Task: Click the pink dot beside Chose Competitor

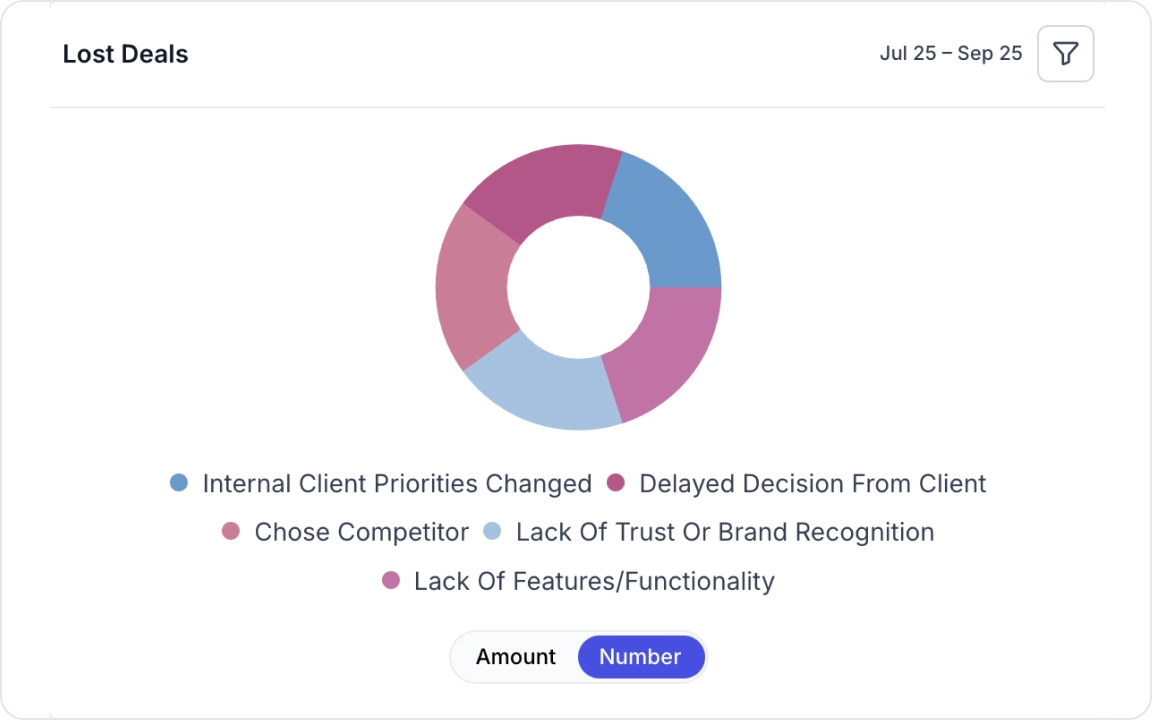Action: (231, 532)
